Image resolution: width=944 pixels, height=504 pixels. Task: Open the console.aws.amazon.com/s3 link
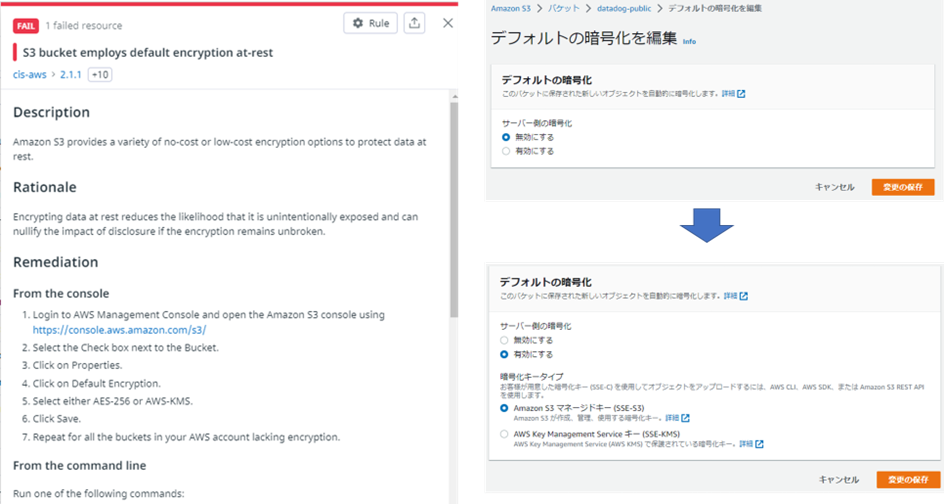click(x=119, y=330)
